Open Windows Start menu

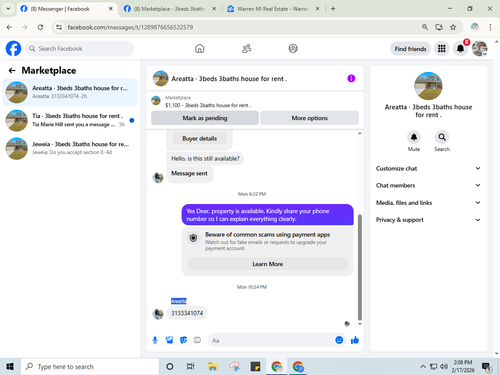(10, 367)
